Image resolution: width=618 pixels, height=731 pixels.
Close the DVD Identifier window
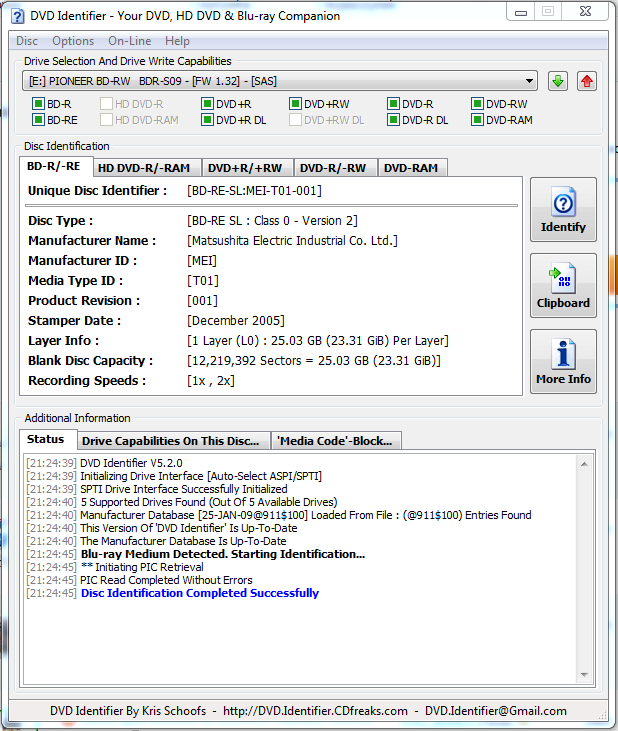point(585,12)
